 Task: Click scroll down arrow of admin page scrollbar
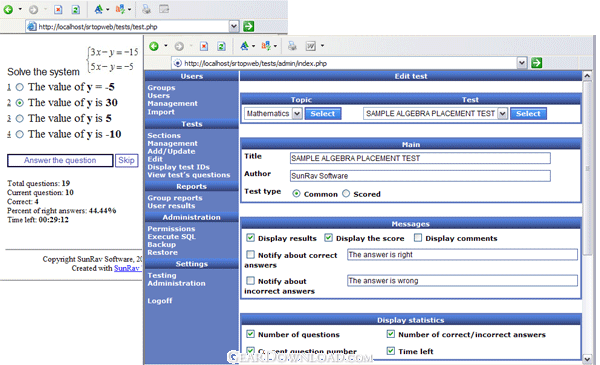coord(587,358)
